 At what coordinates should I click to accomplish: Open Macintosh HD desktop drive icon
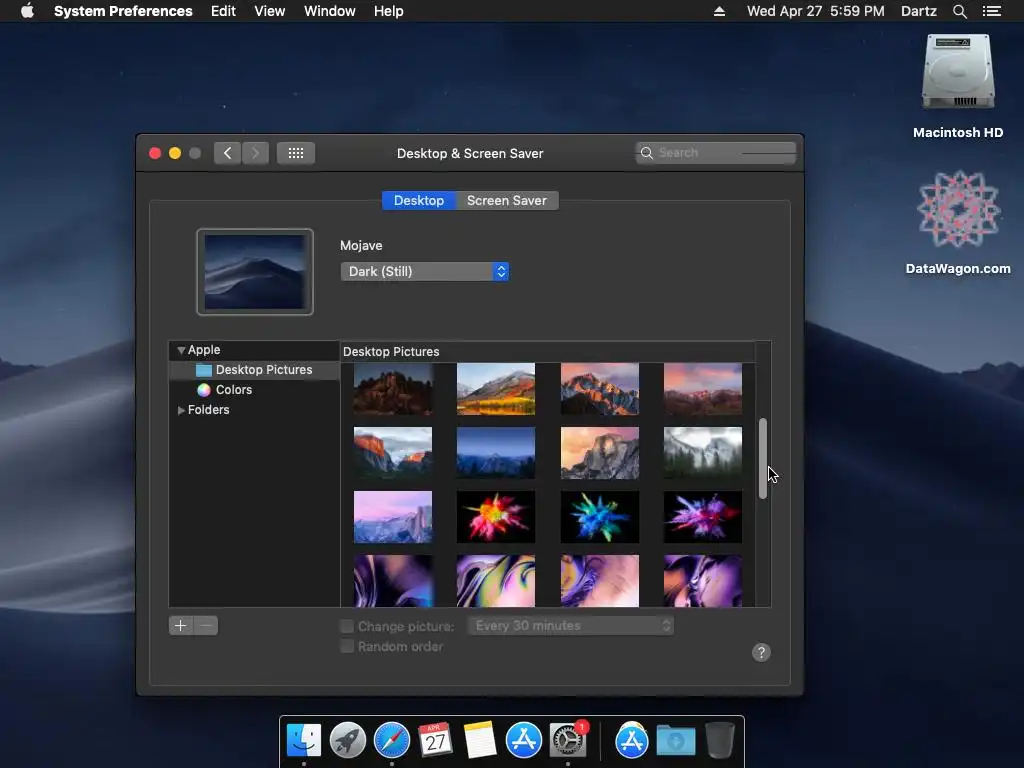pyautogui.click(x=958, y=72)
